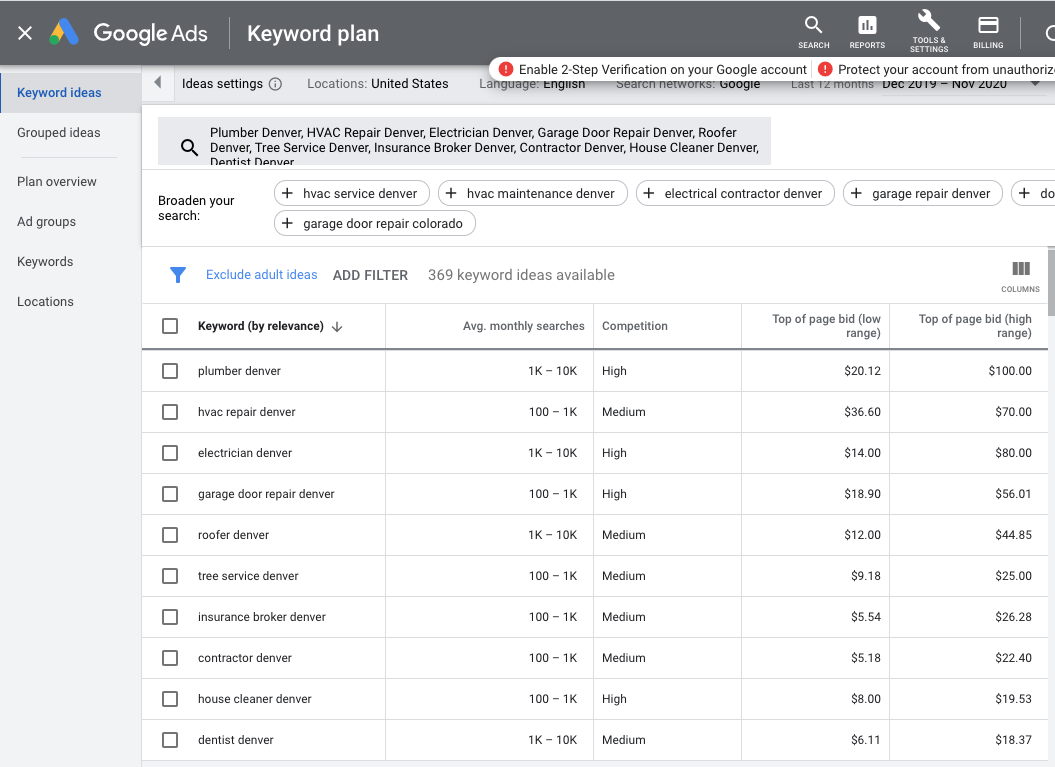Click Keyword (by relevance) column header
Image resolution: width=1055 pixels, height=767 pixels.
coord(260,326)
